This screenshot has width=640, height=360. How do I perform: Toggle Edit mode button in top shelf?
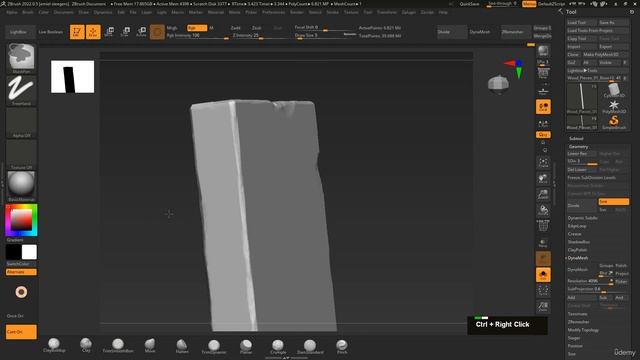tap(77, 32)
